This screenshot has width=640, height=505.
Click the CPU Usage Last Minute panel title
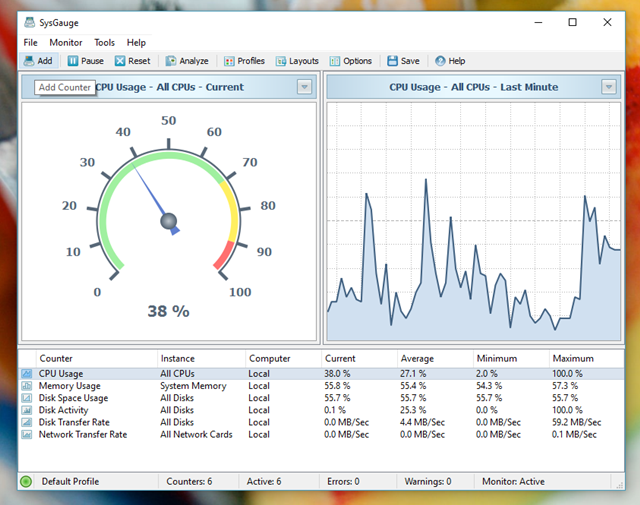coord(473,87)
